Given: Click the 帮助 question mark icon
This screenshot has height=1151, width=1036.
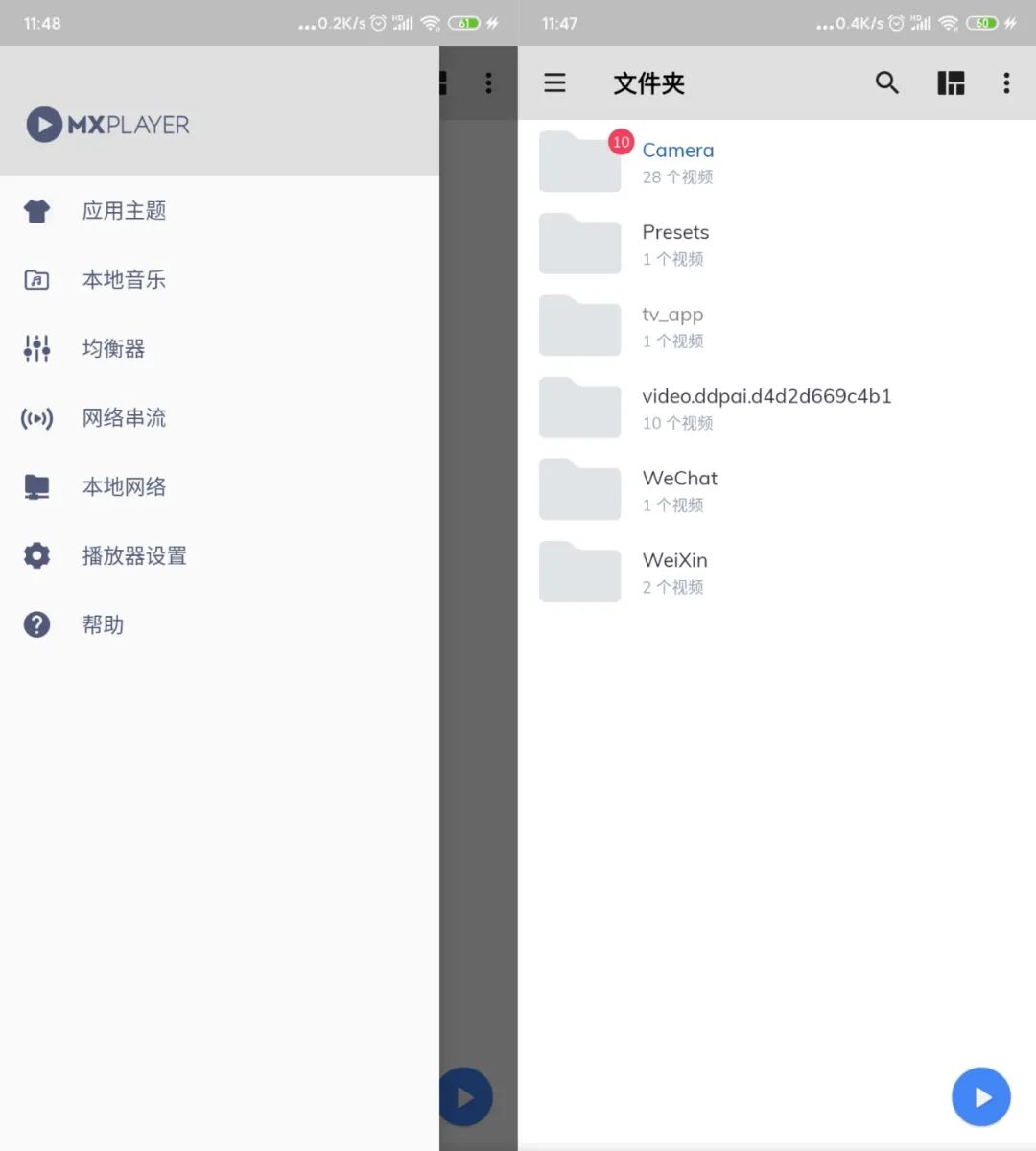Looking at the screenshot, I should (x=36, y=624).
